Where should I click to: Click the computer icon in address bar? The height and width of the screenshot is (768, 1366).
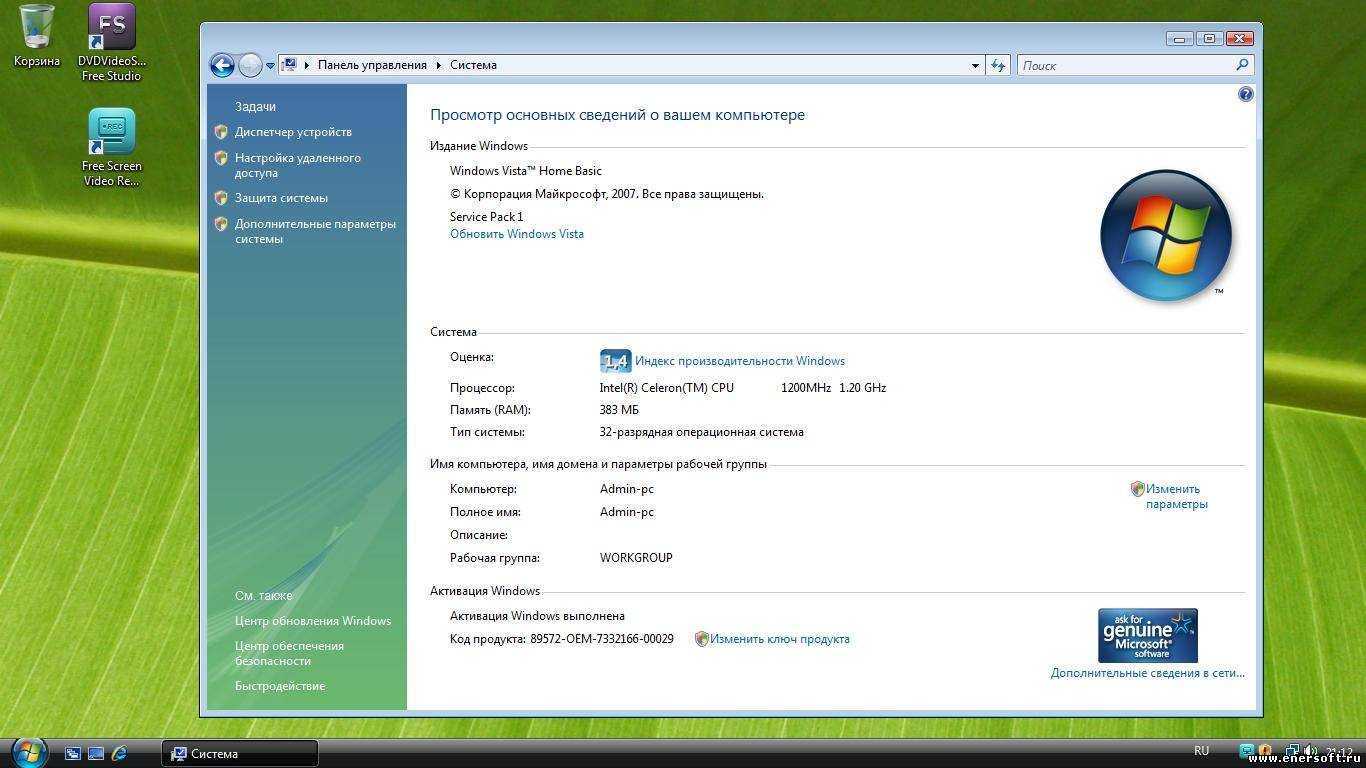[289, 65]
